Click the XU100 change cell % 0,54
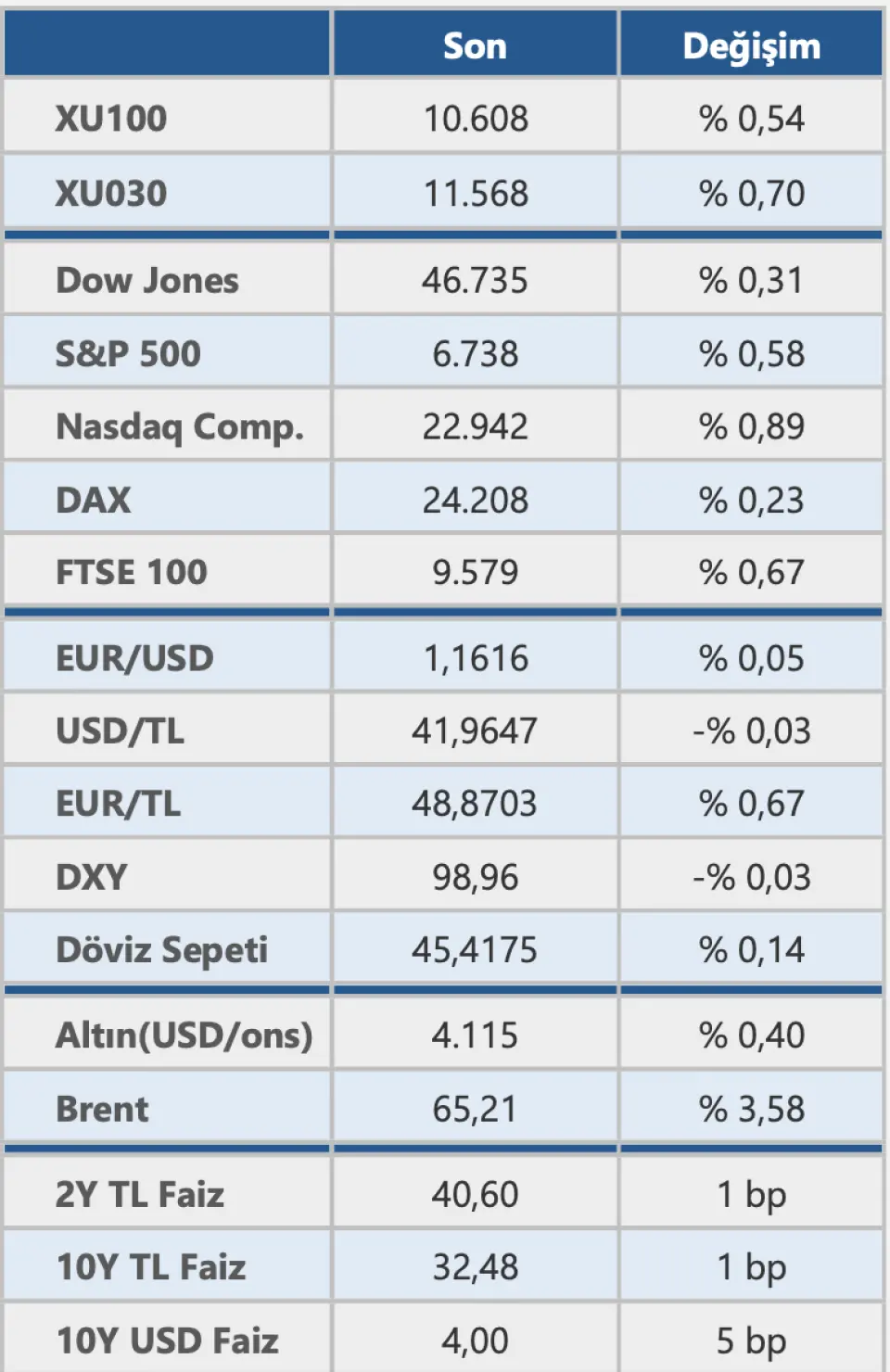Screen dimensions: 890x1372 751,119
